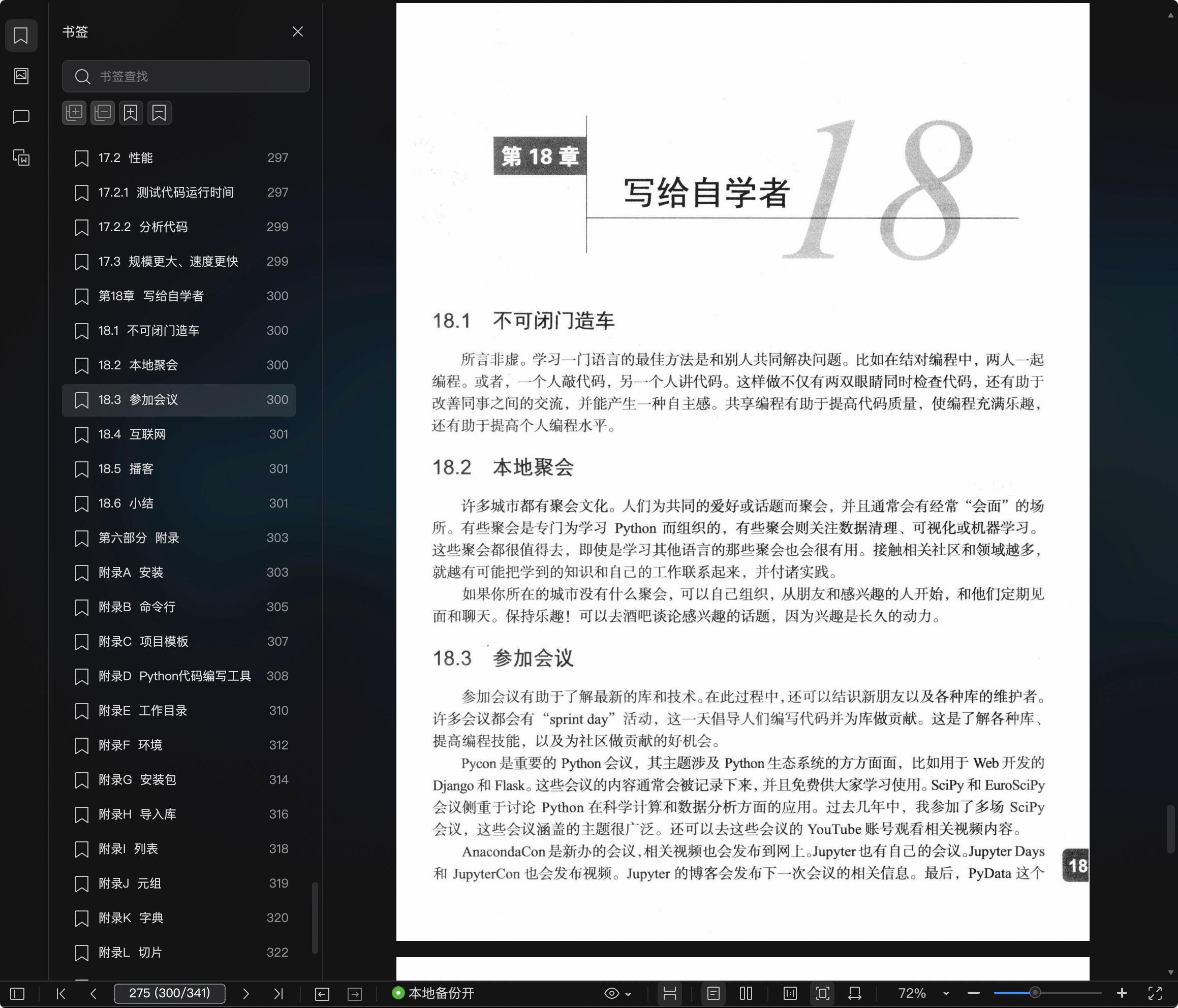Viewport: 1178px width, 1008px height.
Task: Click the document vertical scrollbar thumb
Action: [x=1170, y=828]
